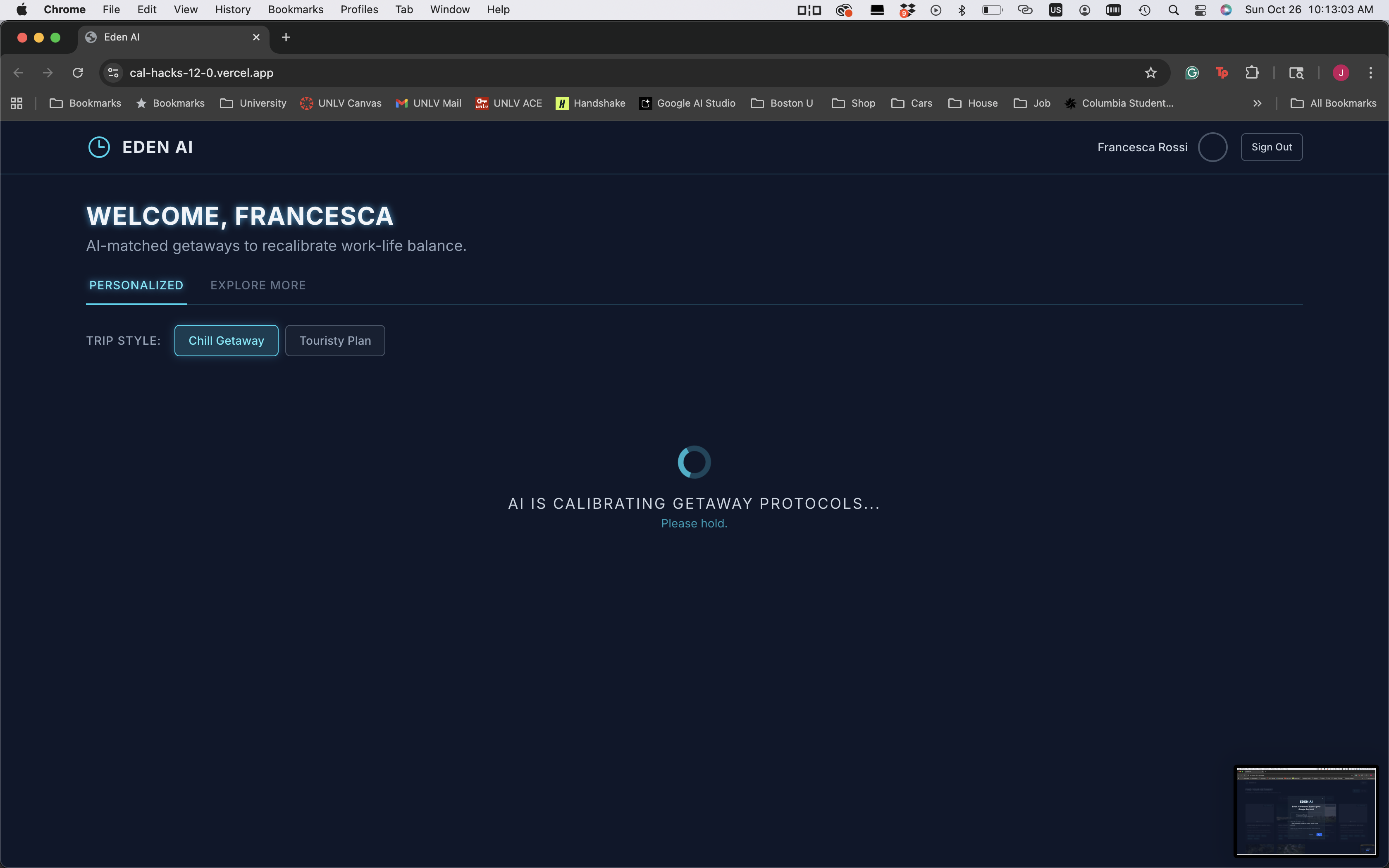Click the Eden AI clock logo icon
The height and width of the screenshot is (868, 1389).
pos(99,147)
